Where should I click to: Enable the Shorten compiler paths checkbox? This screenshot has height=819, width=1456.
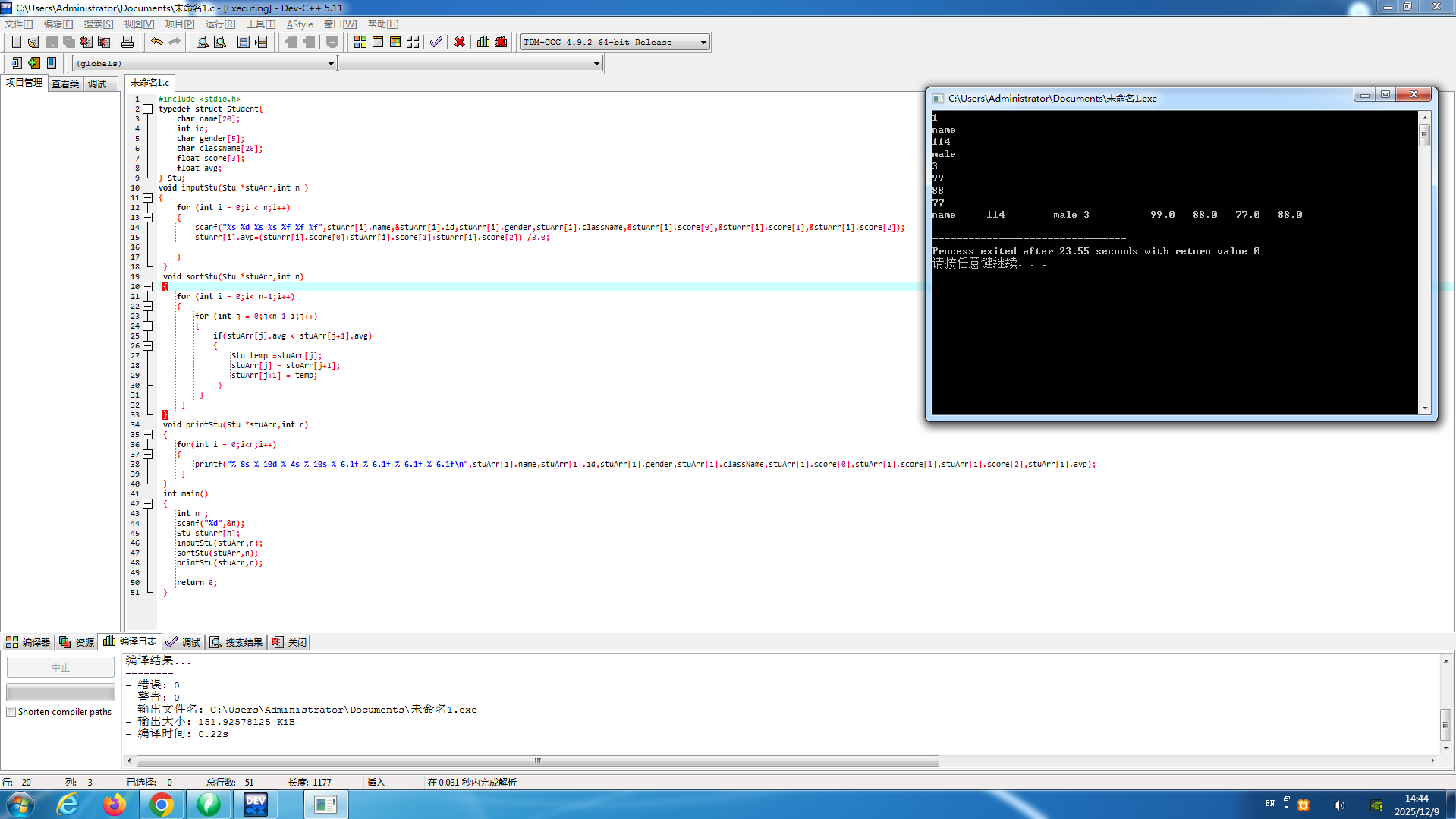click(11, 712)
